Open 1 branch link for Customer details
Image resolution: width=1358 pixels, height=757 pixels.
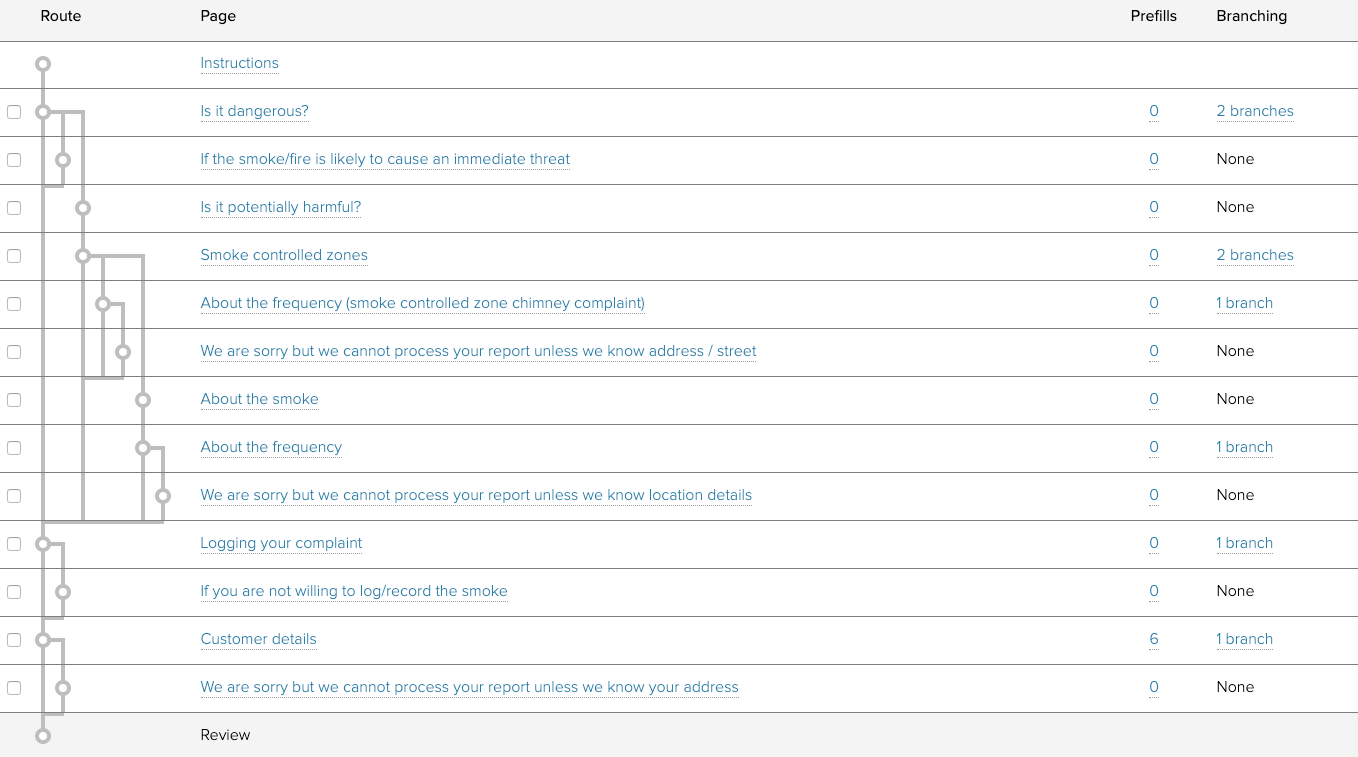[x=1244, y=639]
